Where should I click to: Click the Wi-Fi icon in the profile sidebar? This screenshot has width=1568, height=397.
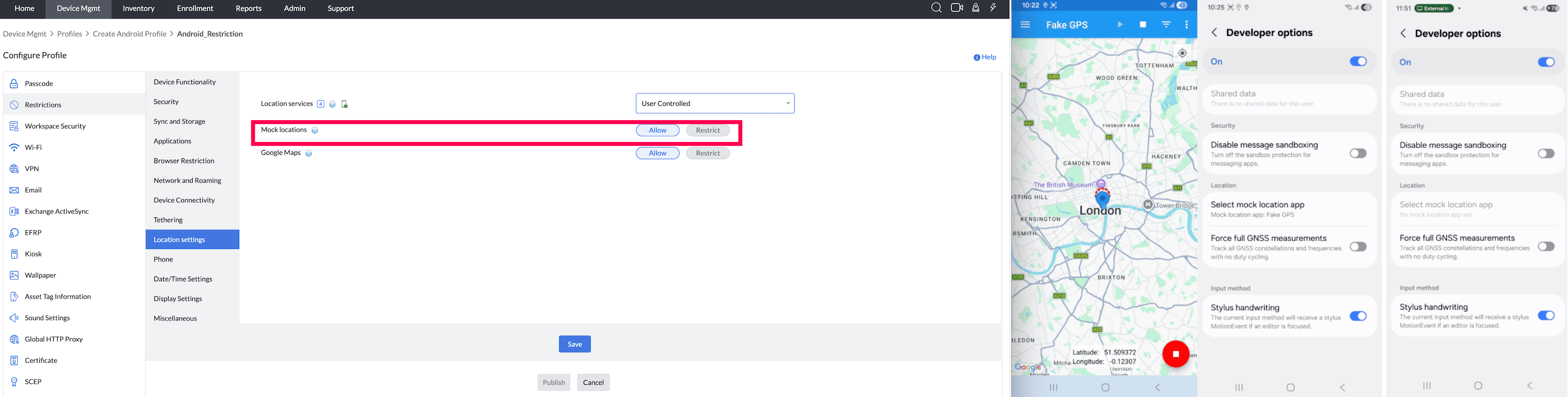[14, 147]
